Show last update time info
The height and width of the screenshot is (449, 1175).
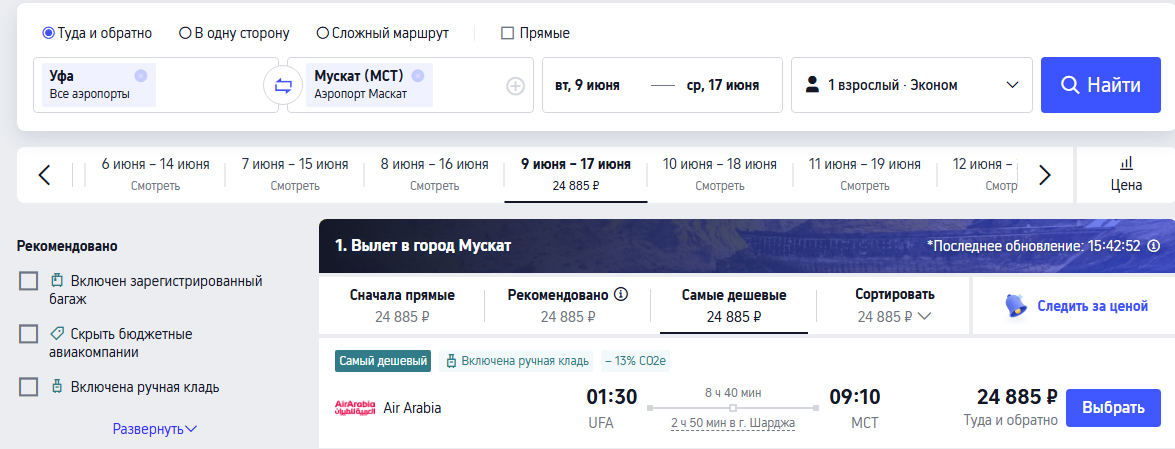[x=1153, y=245]
